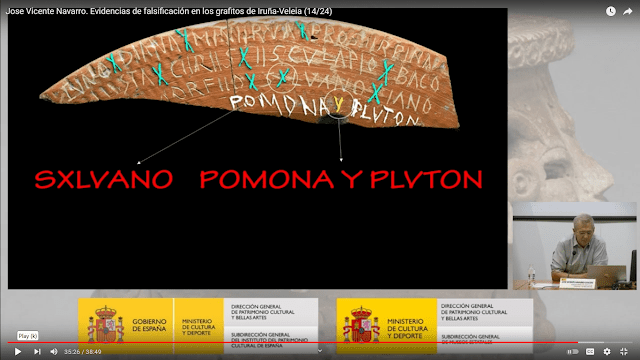Click the speaker webcam inset
Screen dimensions: 640x360
click(x=575, y=246)
